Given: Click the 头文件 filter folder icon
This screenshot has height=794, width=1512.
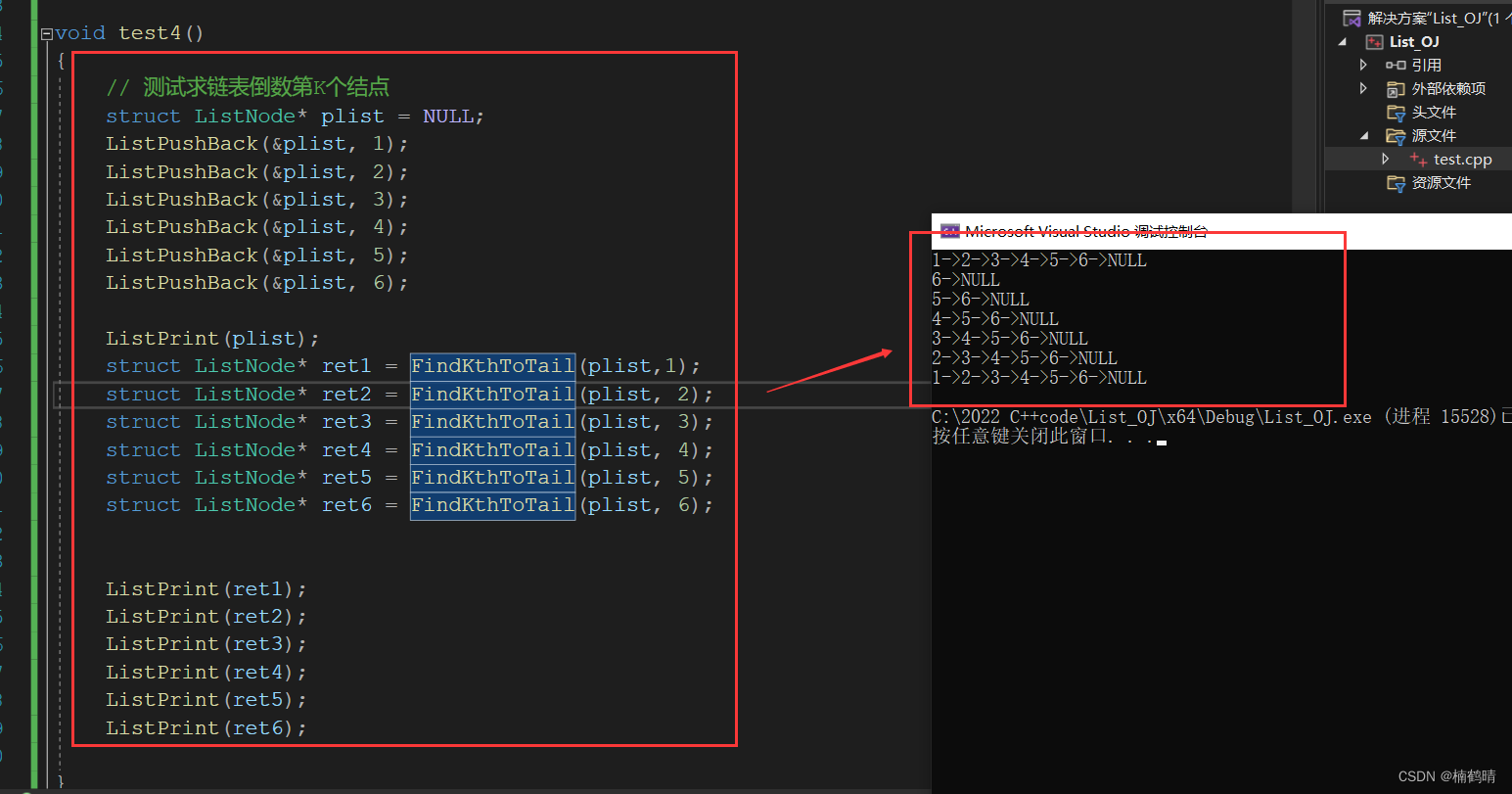Looking at the screenshot, I should click(x=1396, y=113).
